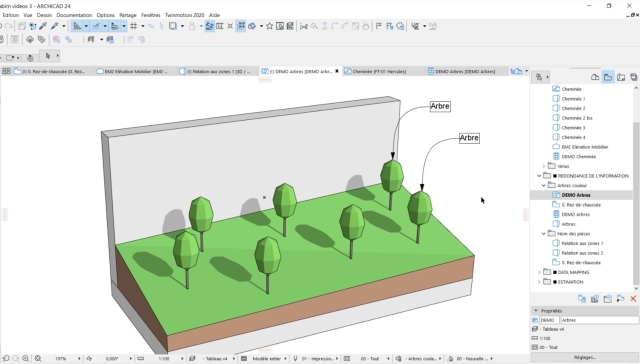The width and height of the screenshot is (640, 364).
Task: Select EM2 Elévation Mobilier view item
Action: (584, 147)
